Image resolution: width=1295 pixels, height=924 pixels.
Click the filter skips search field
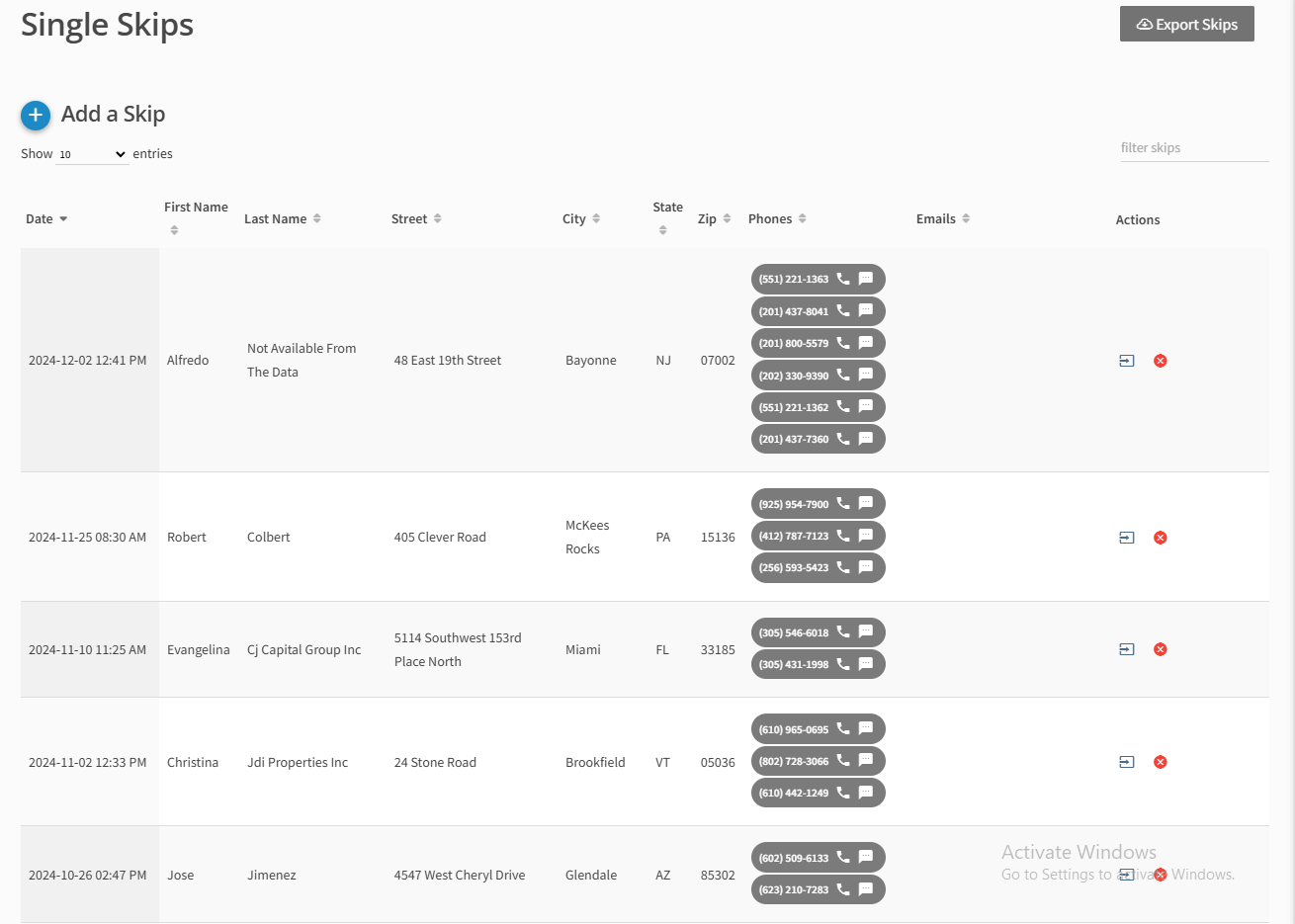click(1193, 148)
